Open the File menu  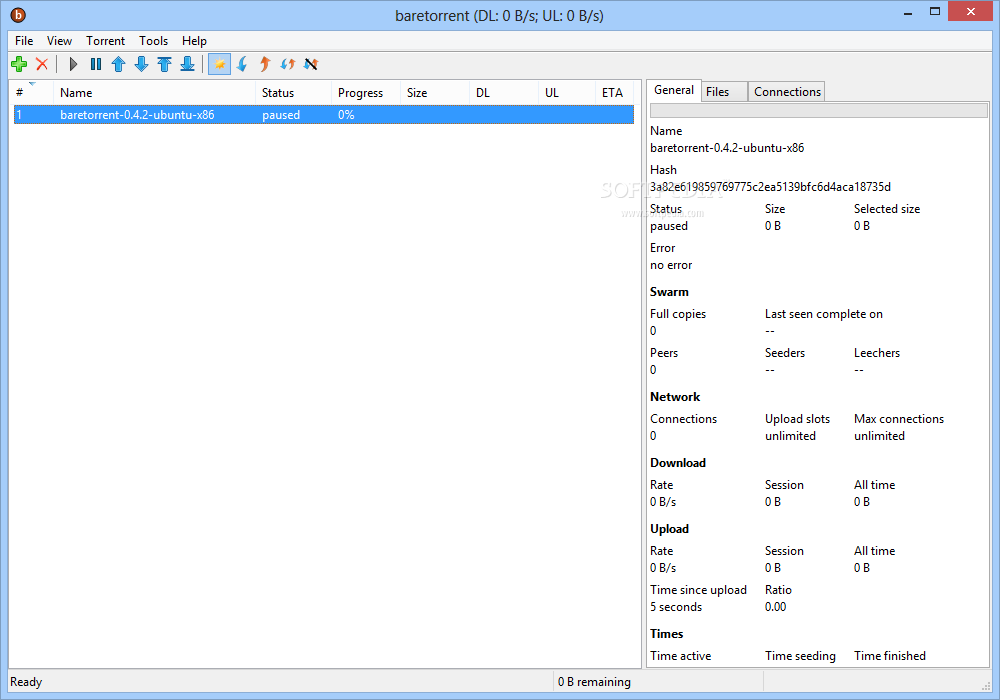click(24, 41)
